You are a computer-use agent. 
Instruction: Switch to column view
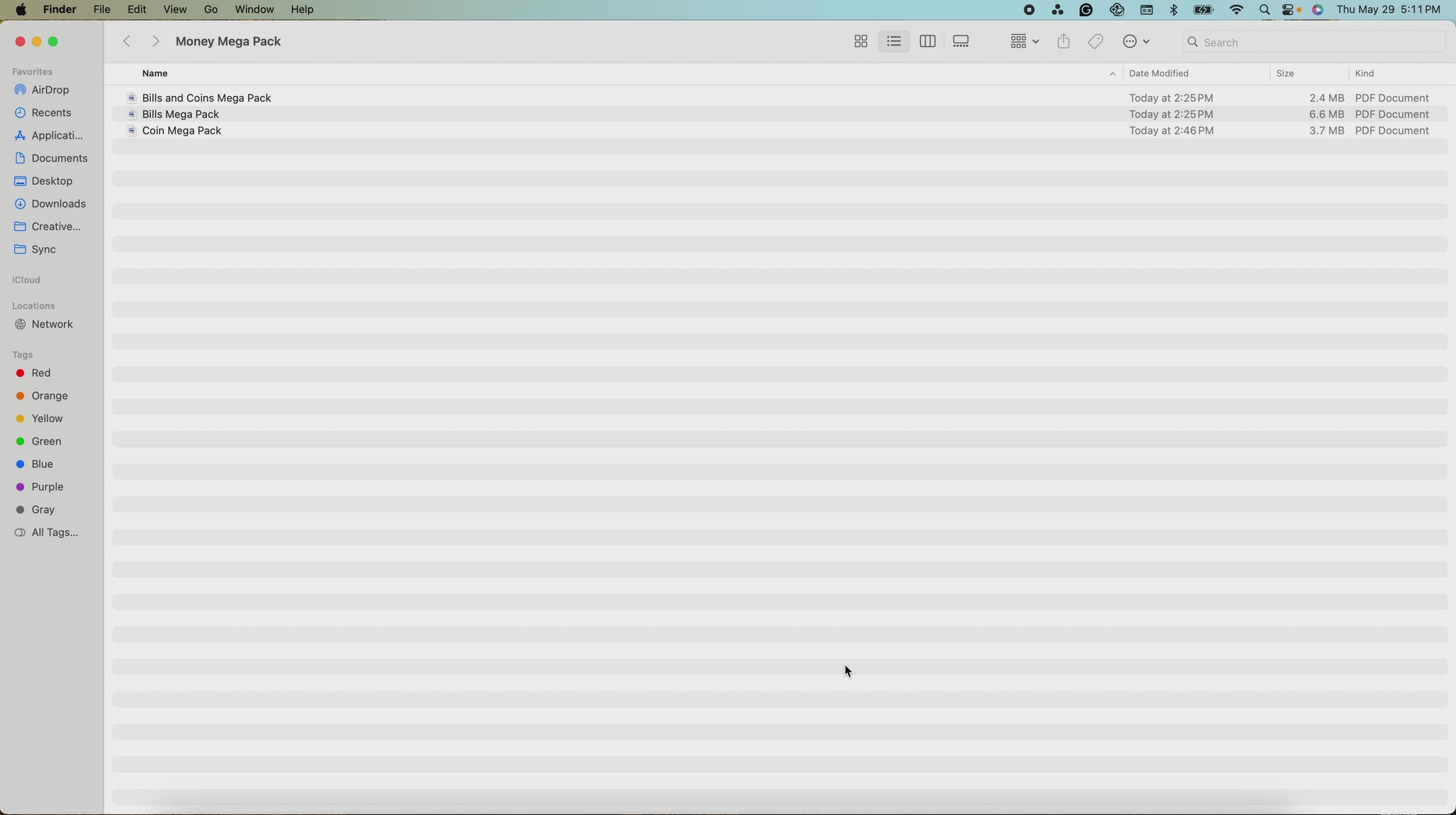tap(927, 42)
